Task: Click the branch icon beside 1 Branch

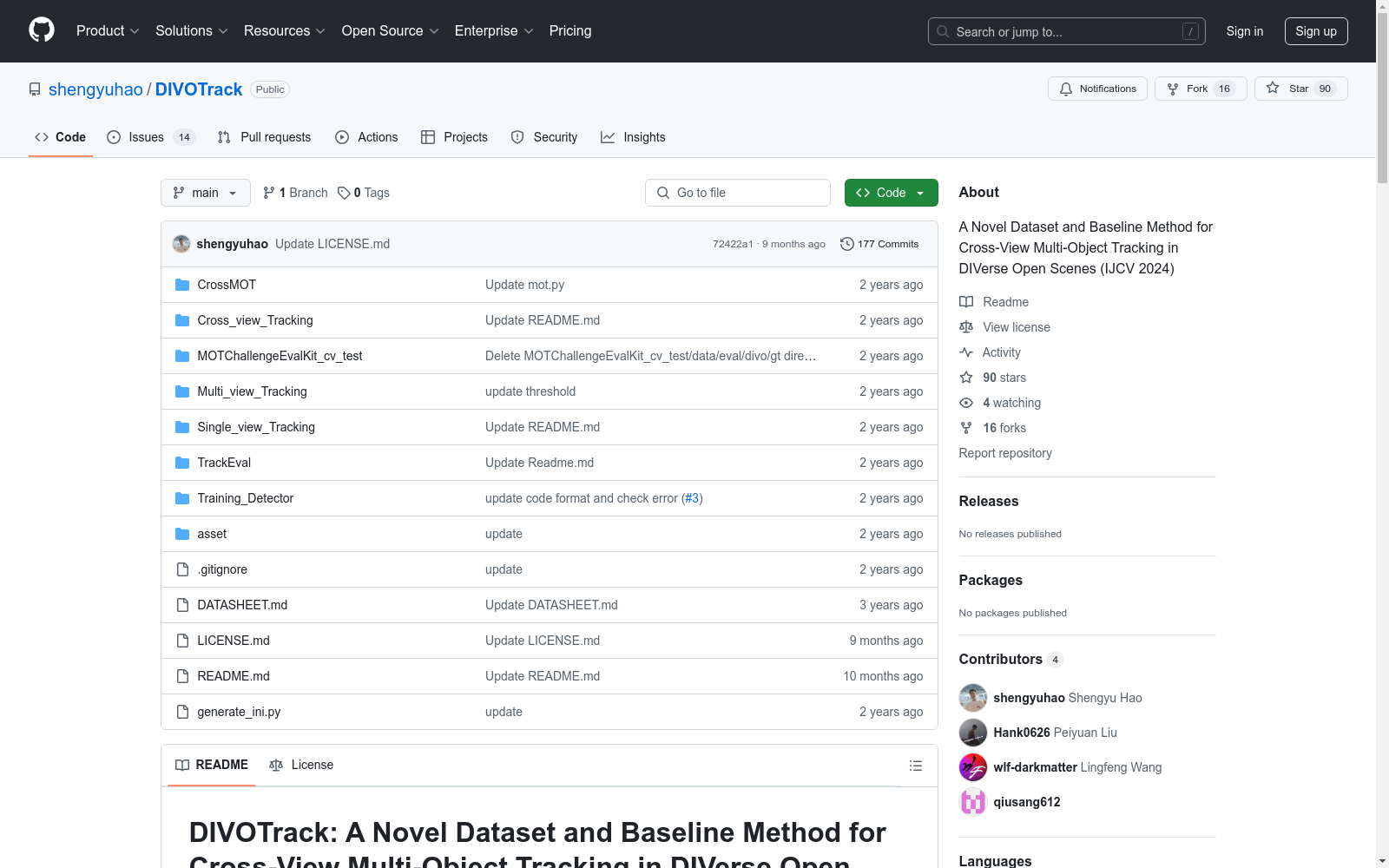Action: pos(269,193)
